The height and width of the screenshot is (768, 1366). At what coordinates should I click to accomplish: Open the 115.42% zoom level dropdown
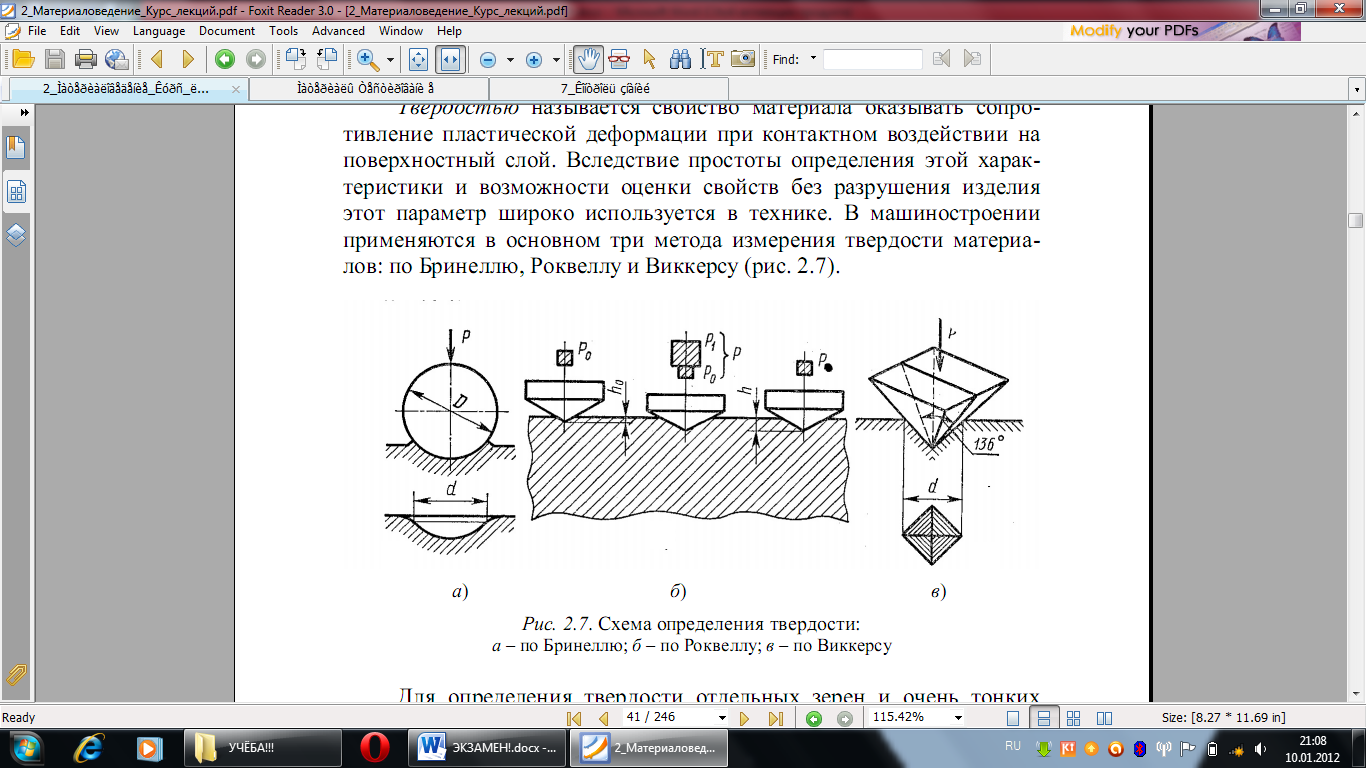[958, 718]
